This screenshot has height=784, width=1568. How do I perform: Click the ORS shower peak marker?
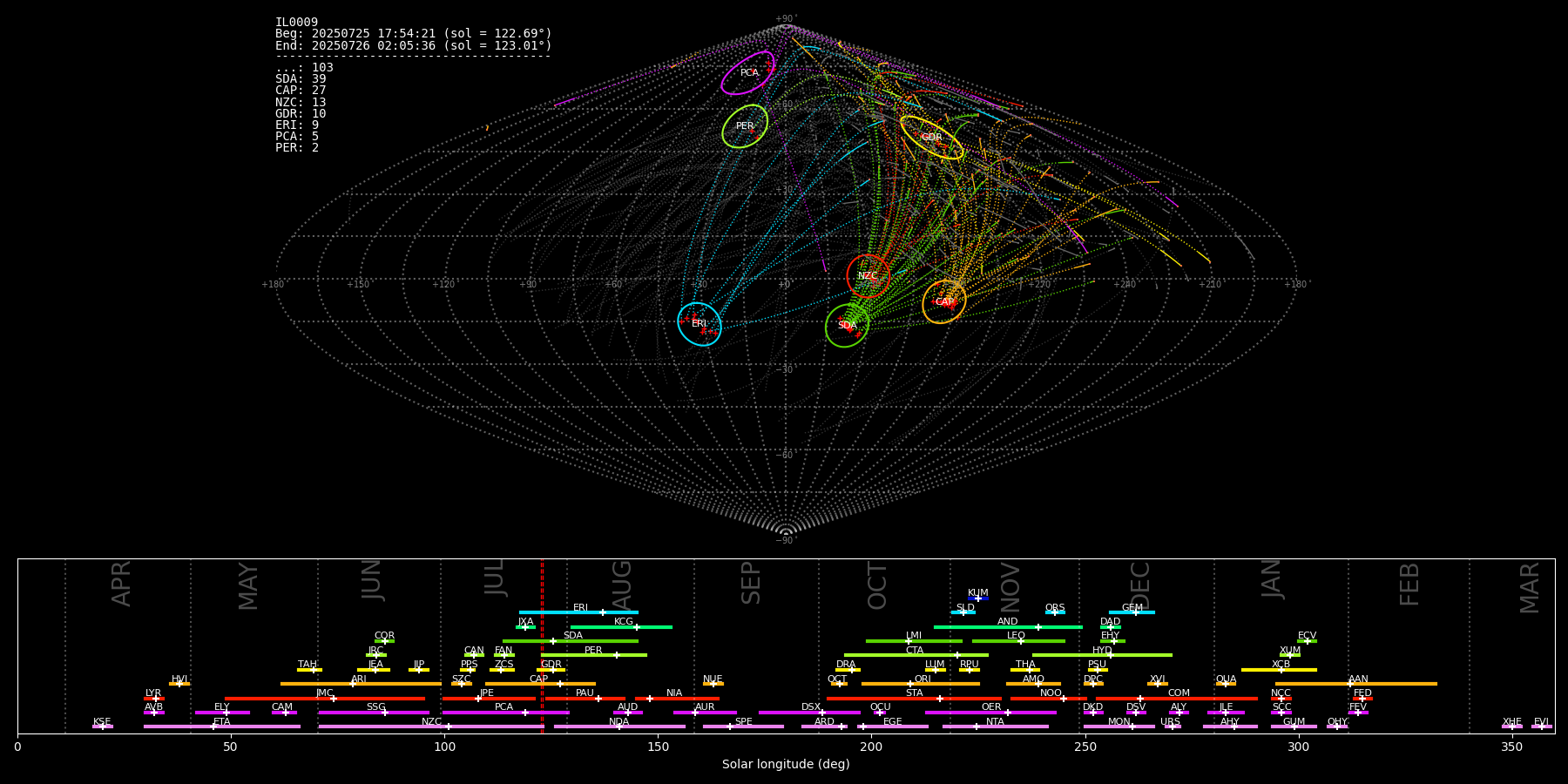(x=1055, y=612)
